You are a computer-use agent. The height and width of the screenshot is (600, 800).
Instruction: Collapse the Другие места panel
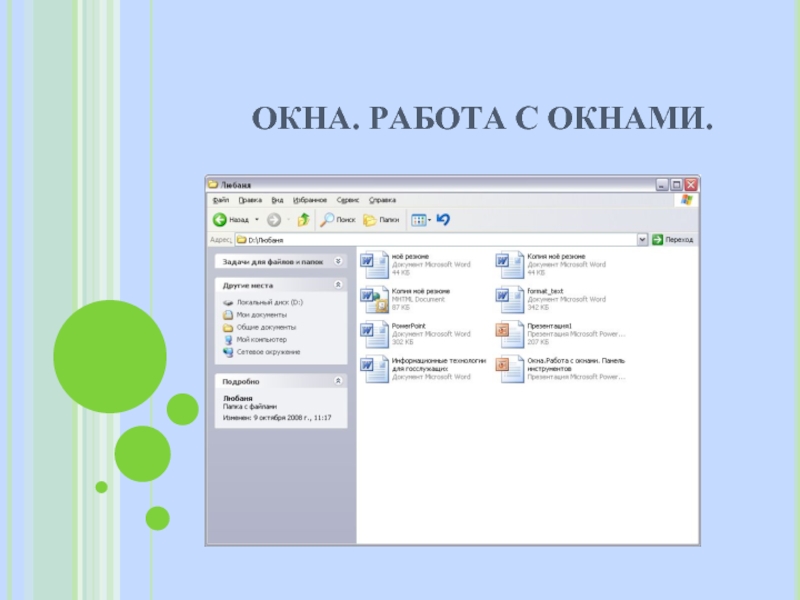(338, 285)
